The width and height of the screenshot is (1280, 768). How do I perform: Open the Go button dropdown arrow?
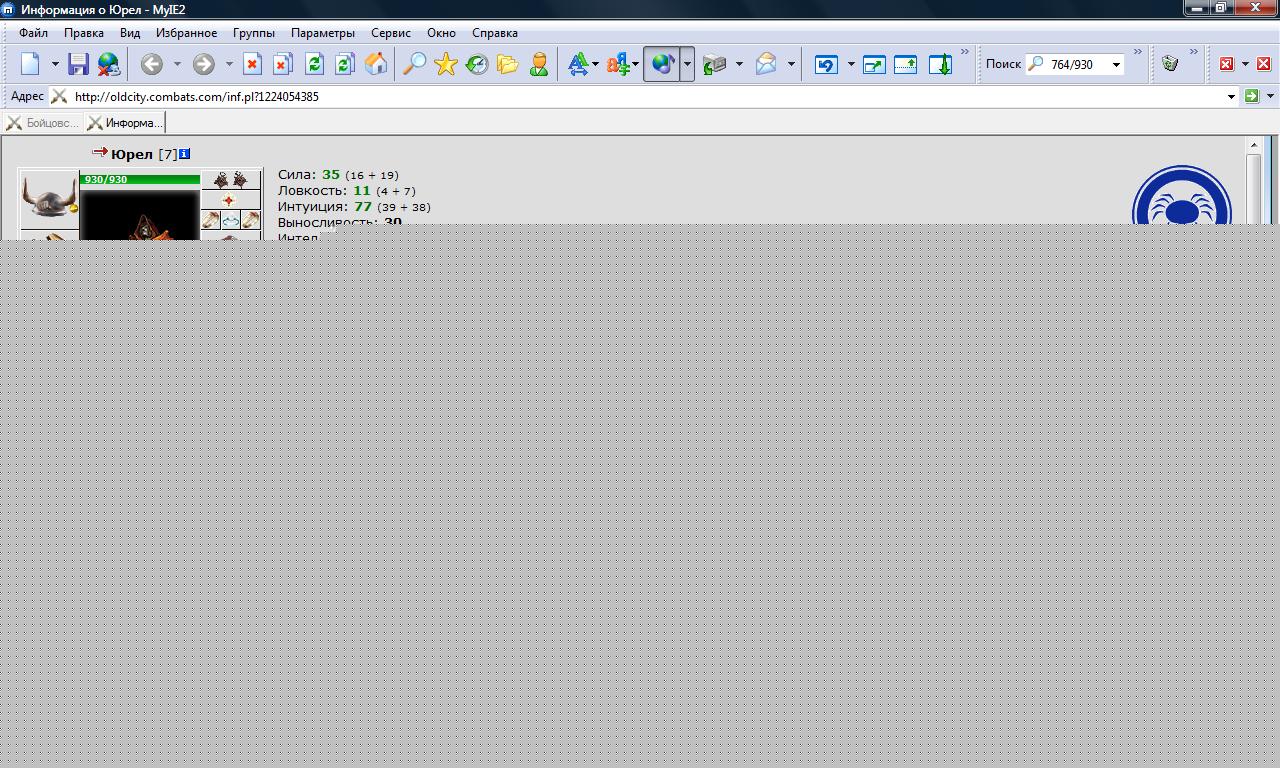coord(1270,96)
